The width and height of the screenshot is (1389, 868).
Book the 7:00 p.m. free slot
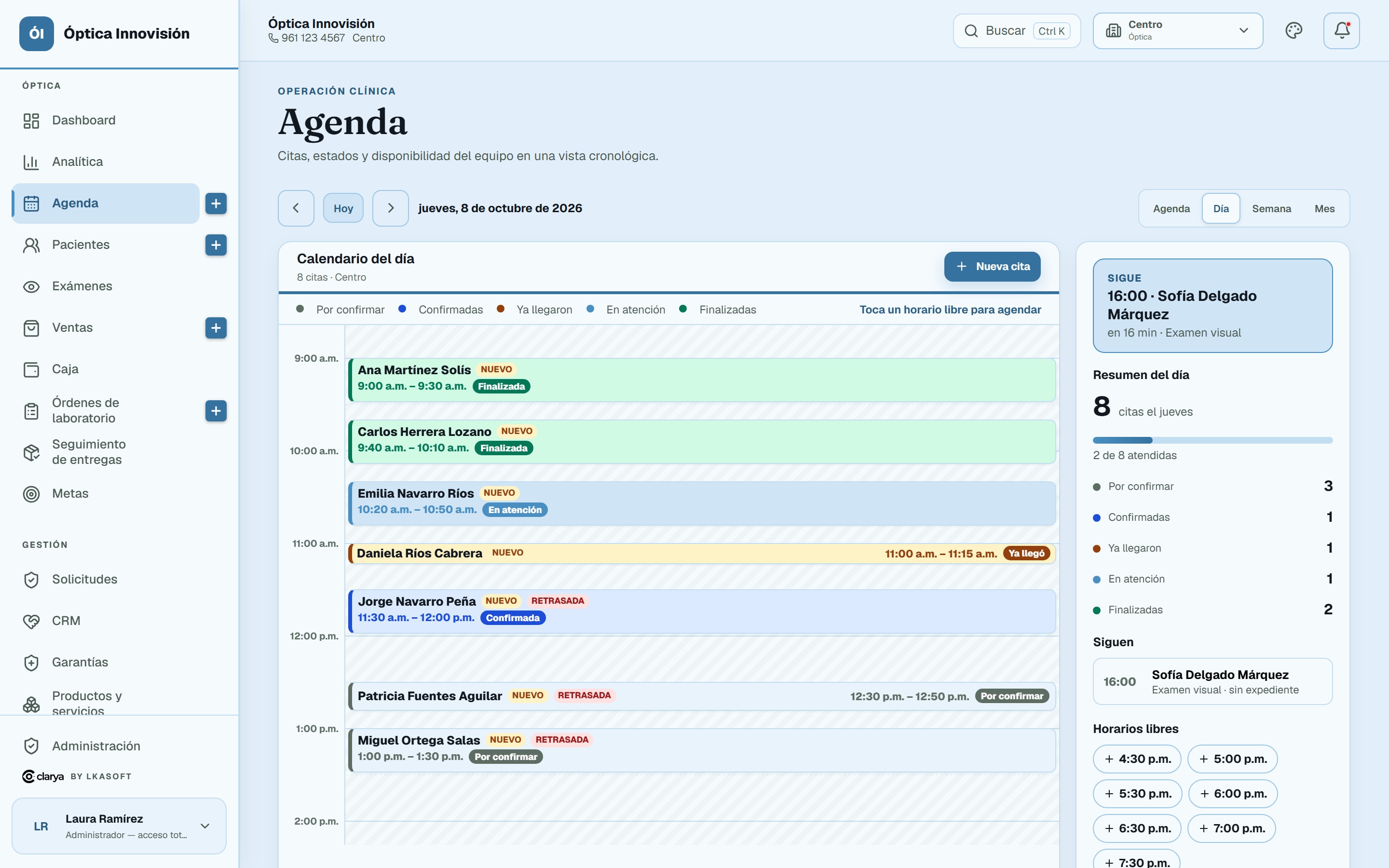[x=1231, y=828]
